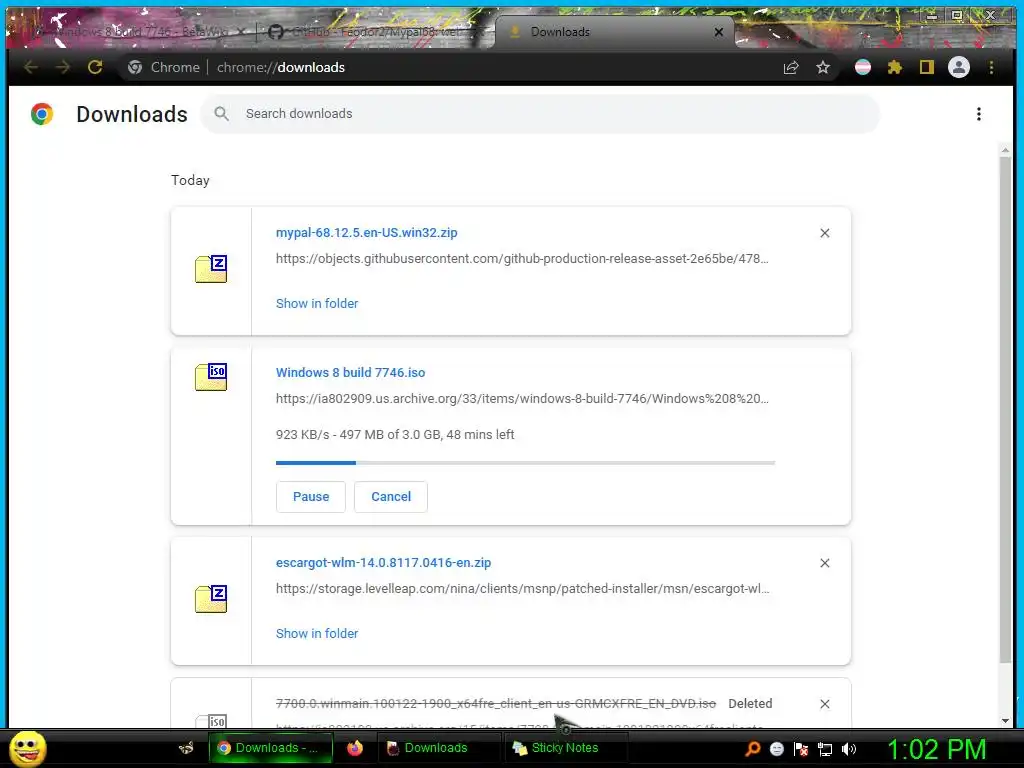Viewport: 1024px width, 768px height.
Task: Click the round face tray icon
Action: pyautogui.click(x=776, y=749)
